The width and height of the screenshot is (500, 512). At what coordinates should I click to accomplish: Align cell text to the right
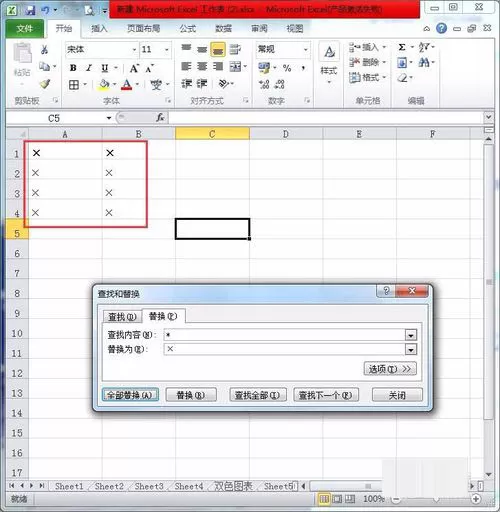click(x=218, y=67)
